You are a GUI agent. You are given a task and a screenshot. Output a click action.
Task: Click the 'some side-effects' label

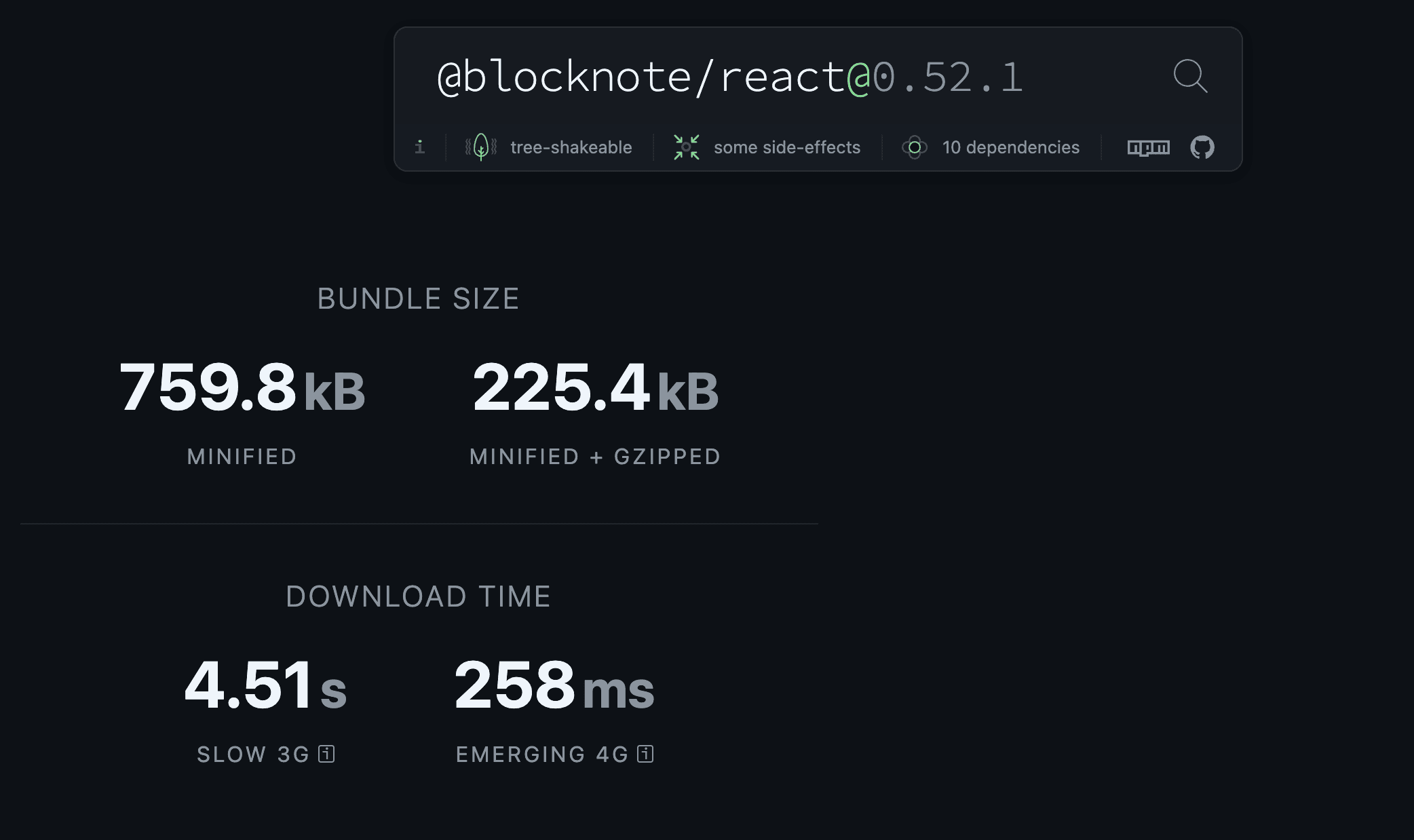coord(786,147)
